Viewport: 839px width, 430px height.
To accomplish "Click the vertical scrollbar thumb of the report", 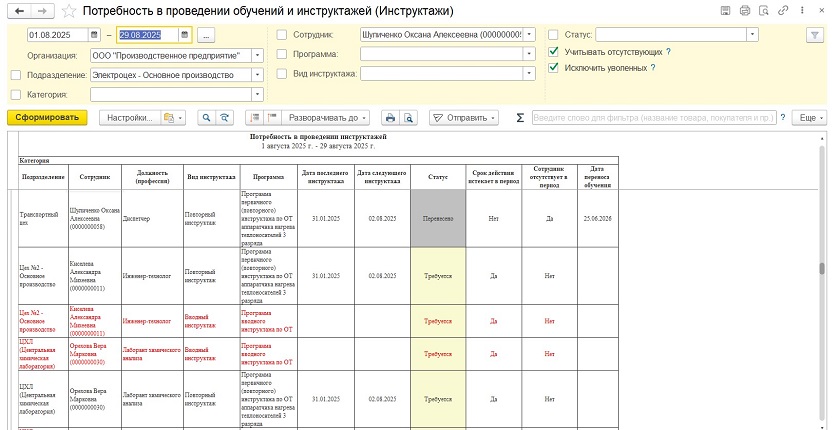I will point(822,269).
